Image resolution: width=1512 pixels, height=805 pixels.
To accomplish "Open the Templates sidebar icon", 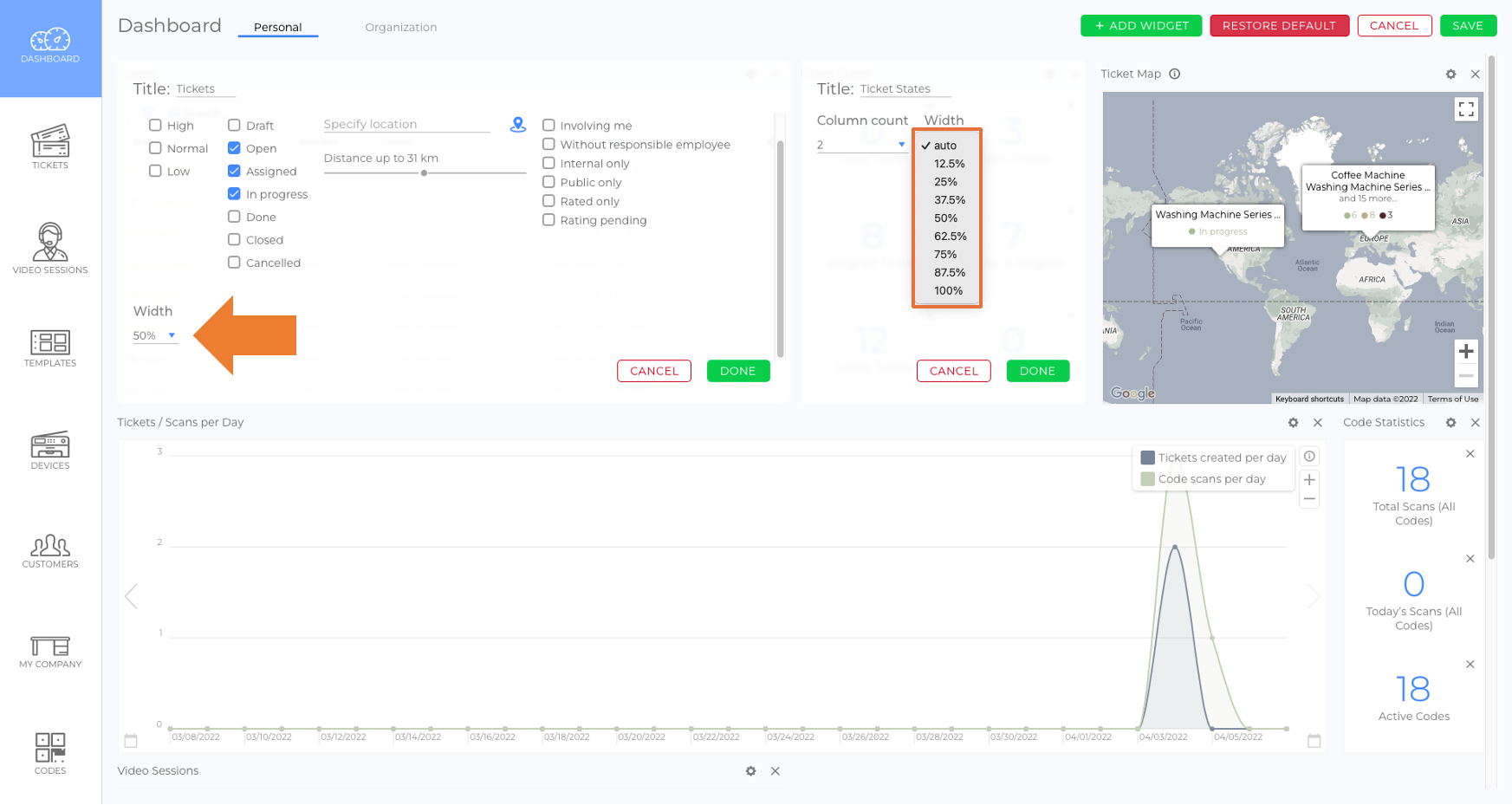I will pyautogui.click(x=50, y=348).
